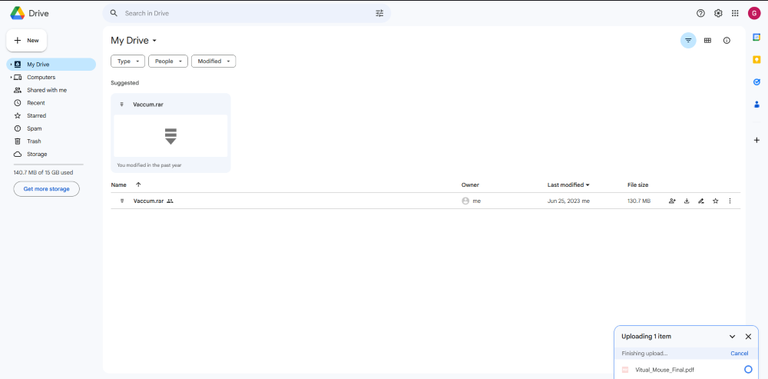This screenshot has width=768, height=379.
Task: Share Vaccum.rar using the share icon
Action: pos(672,201)
